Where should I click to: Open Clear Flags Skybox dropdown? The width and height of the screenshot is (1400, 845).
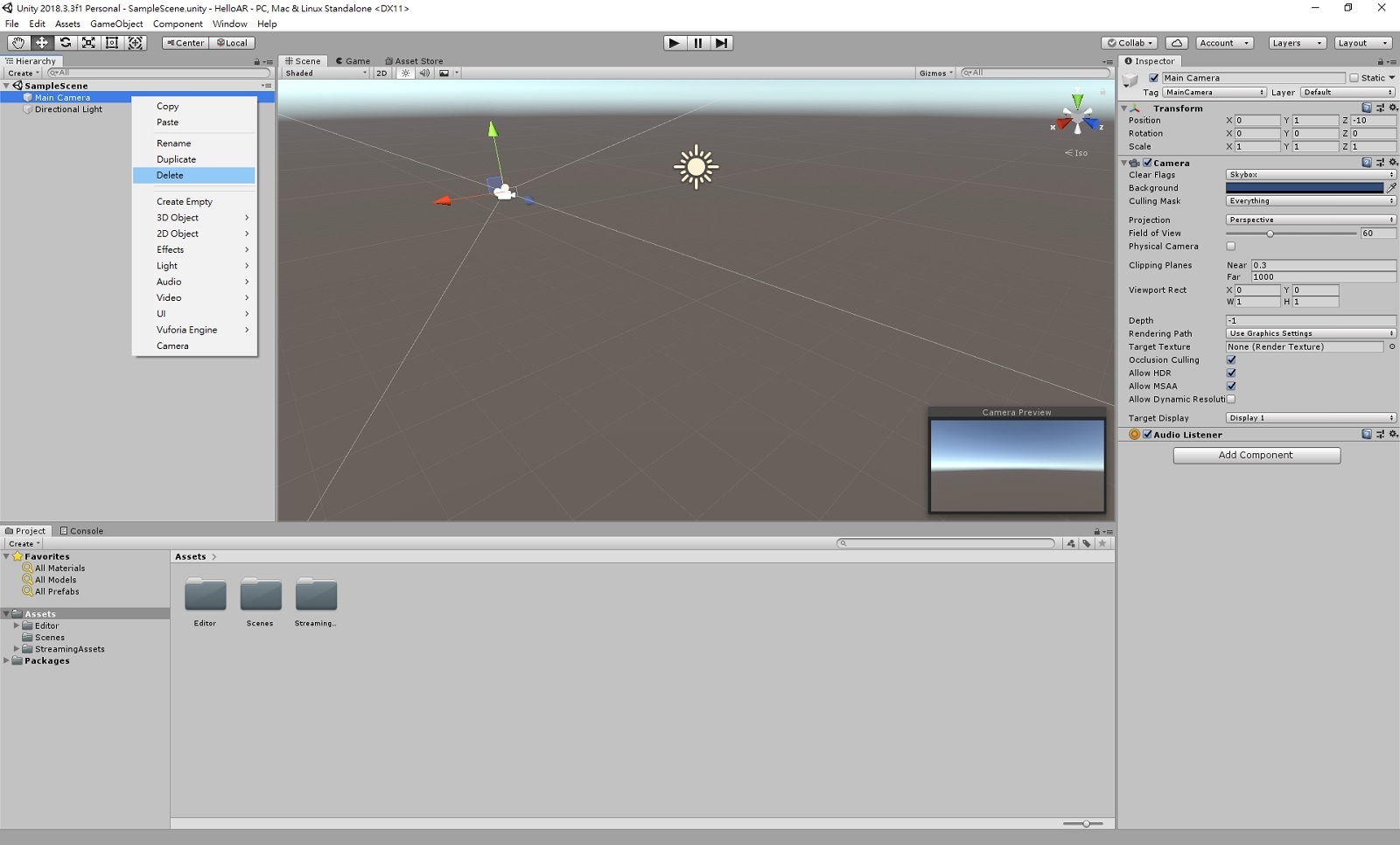click(x=1311, y=175)
